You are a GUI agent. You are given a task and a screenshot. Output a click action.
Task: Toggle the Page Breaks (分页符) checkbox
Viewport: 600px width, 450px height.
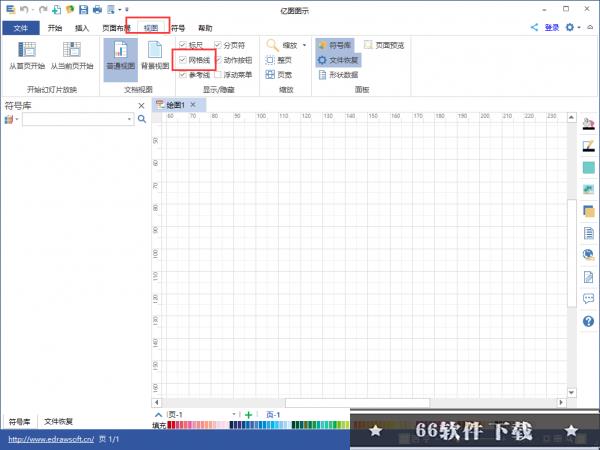pyautogui.click(x=218, y=45)
